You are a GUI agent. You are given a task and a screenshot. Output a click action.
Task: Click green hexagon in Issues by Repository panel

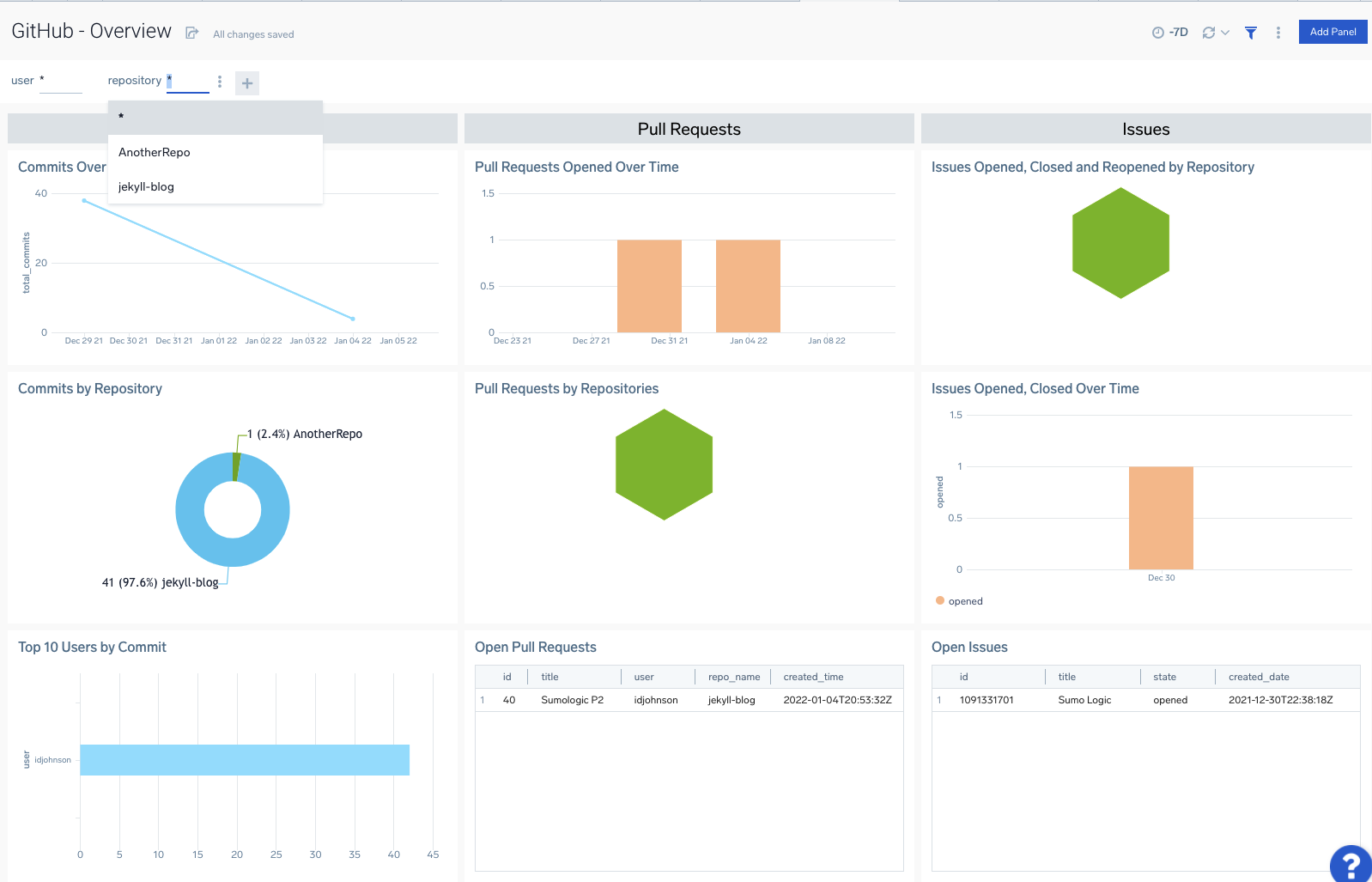[1121, 243]
